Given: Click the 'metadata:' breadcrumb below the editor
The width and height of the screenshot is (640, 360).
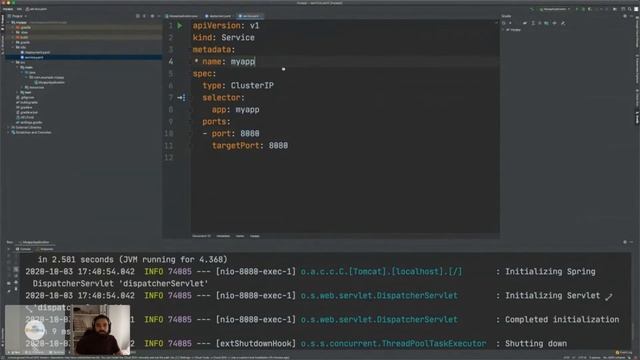Looking at the screenshot, I should click(223, 236).
